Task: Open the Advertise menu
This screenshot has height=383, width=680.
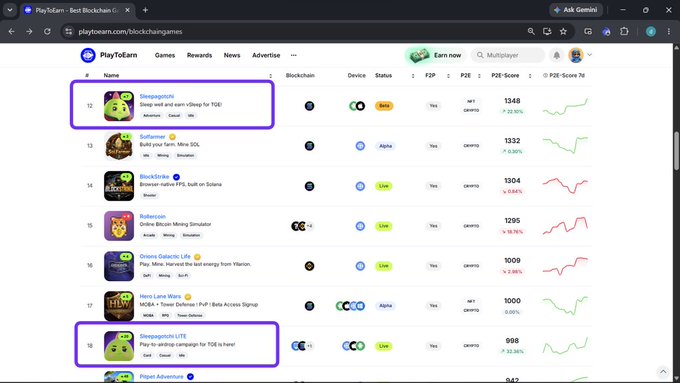Action: [266, 55]
